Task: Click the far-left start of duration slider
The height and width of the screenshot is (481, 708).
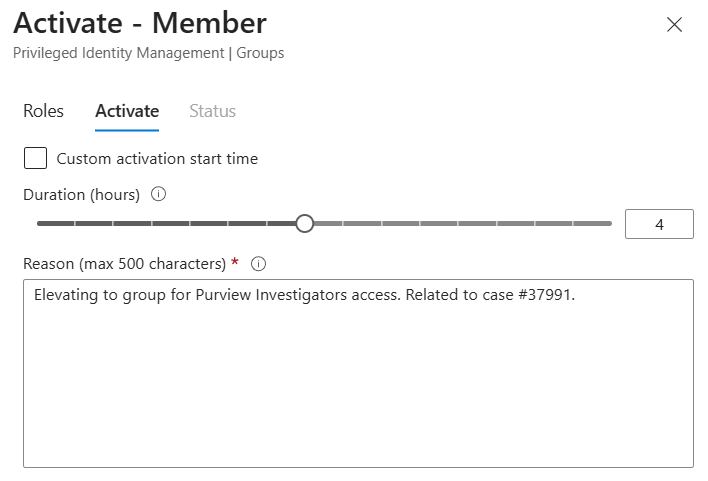Action: click(39, 224)
